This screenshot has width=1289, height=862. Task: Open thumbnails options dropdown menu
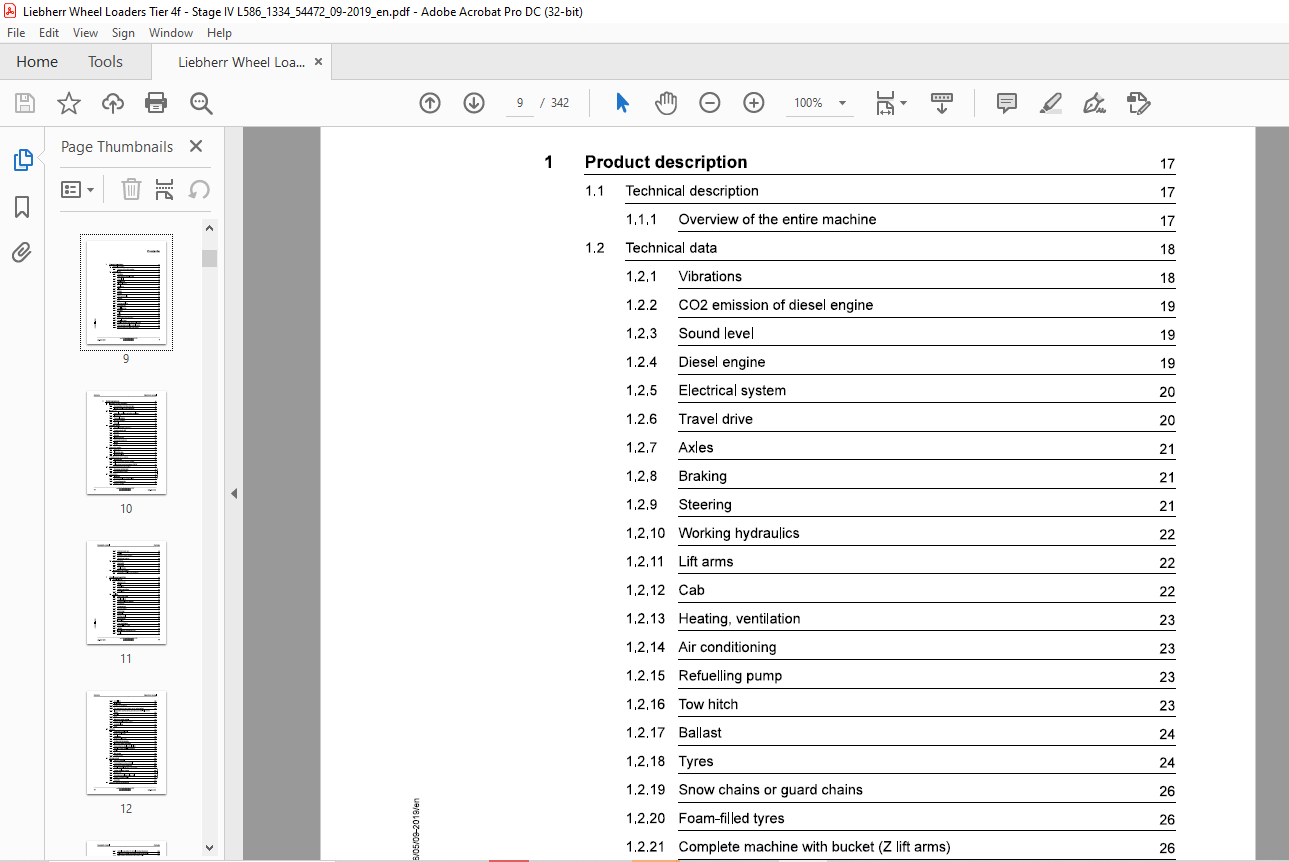(78, 189)
